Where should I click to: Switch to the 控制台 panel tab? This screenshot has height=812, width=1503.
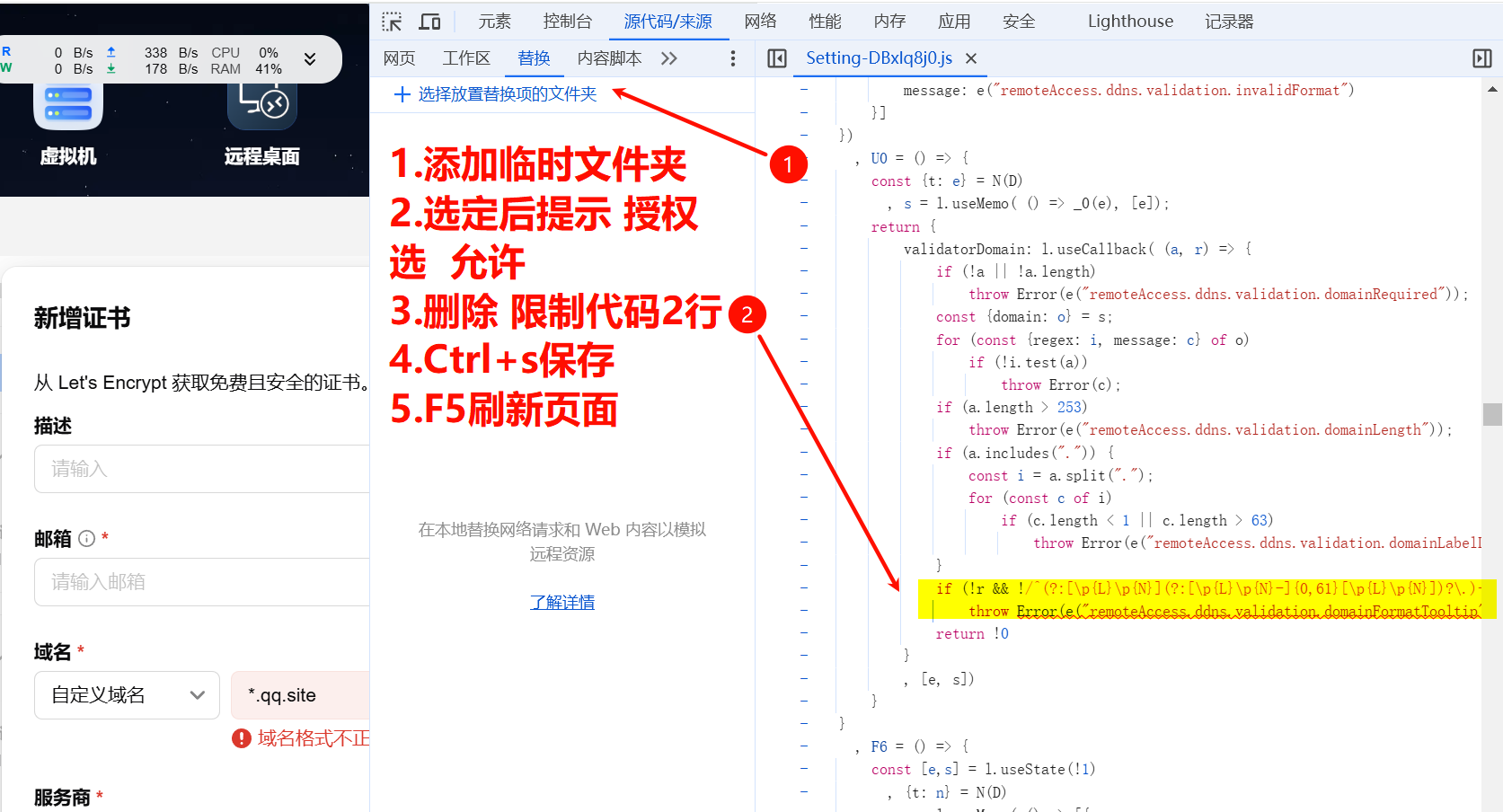[568, 22]
